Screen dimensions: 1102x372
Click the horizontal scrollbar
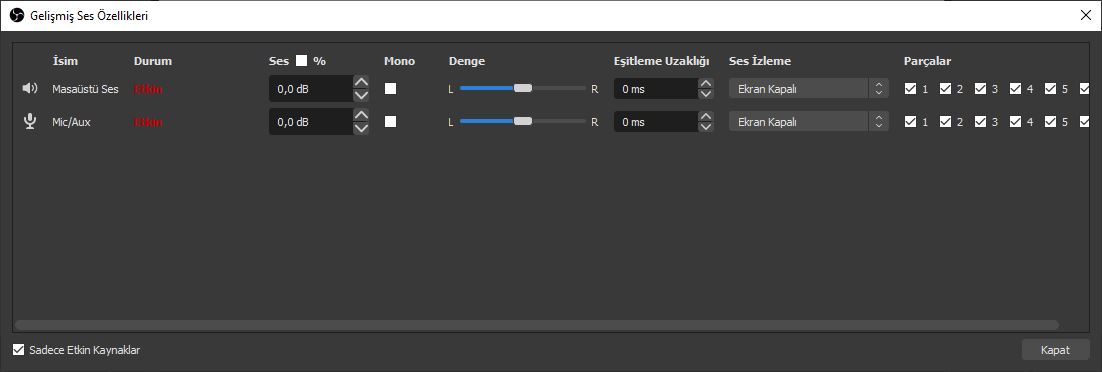pyautogui.click(x=536, y=325)
